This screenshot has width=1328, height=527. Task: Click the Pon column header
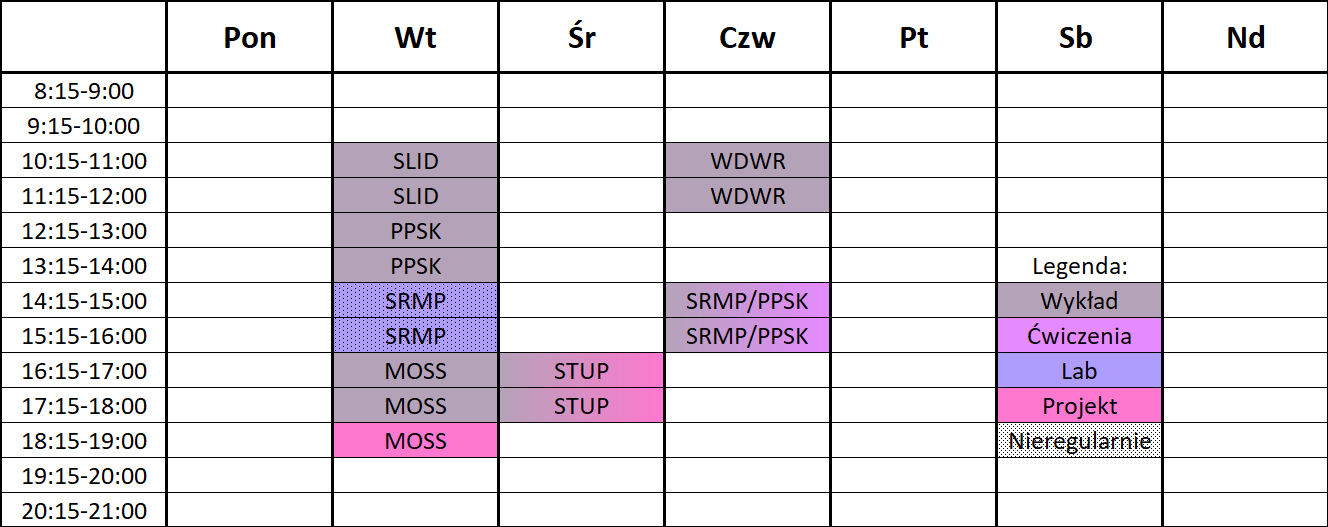(249, 37)
